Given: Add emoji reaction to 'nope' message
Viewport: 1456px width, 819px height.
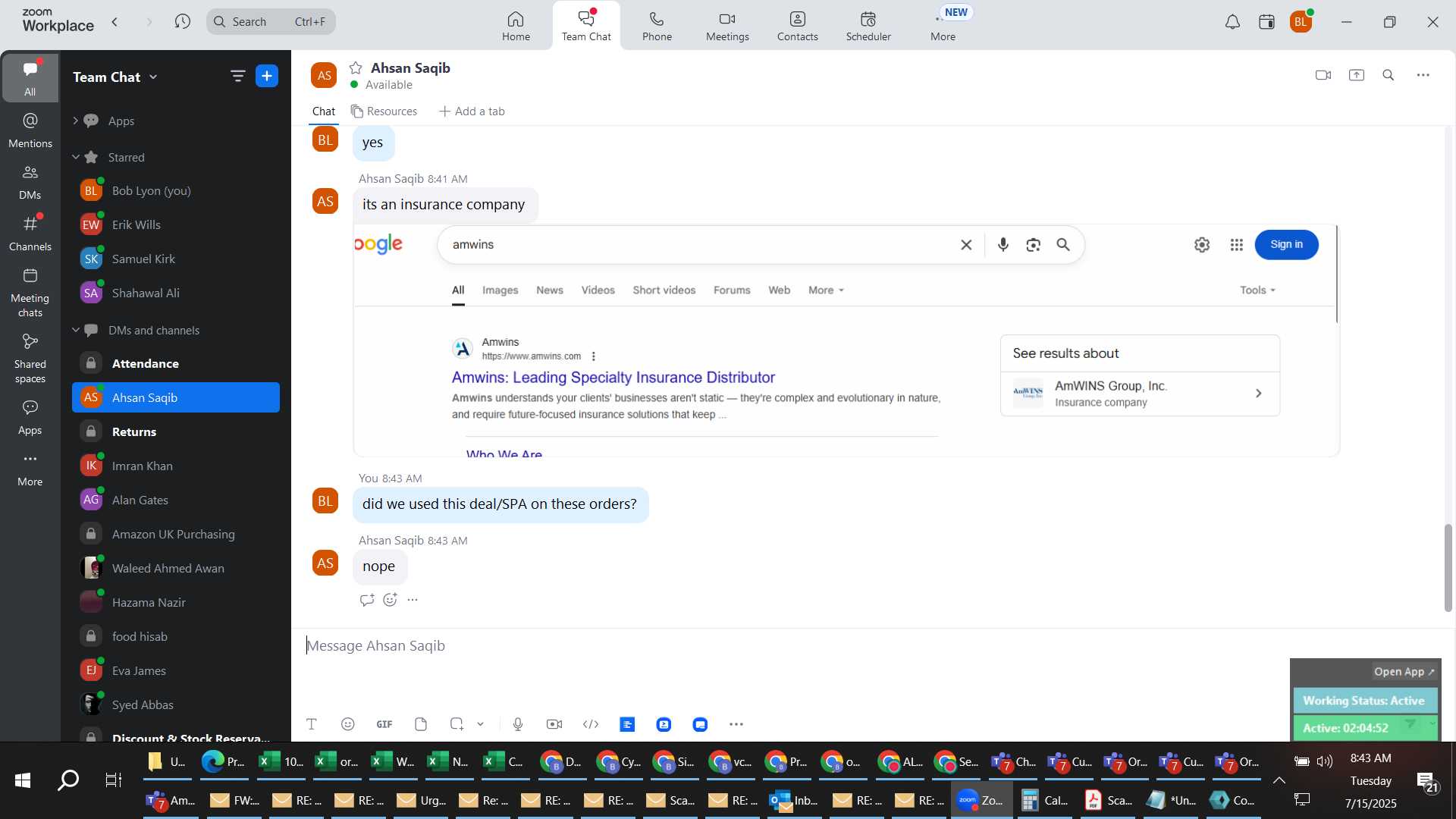Looking at the screenshot, I should coord(390,600).
